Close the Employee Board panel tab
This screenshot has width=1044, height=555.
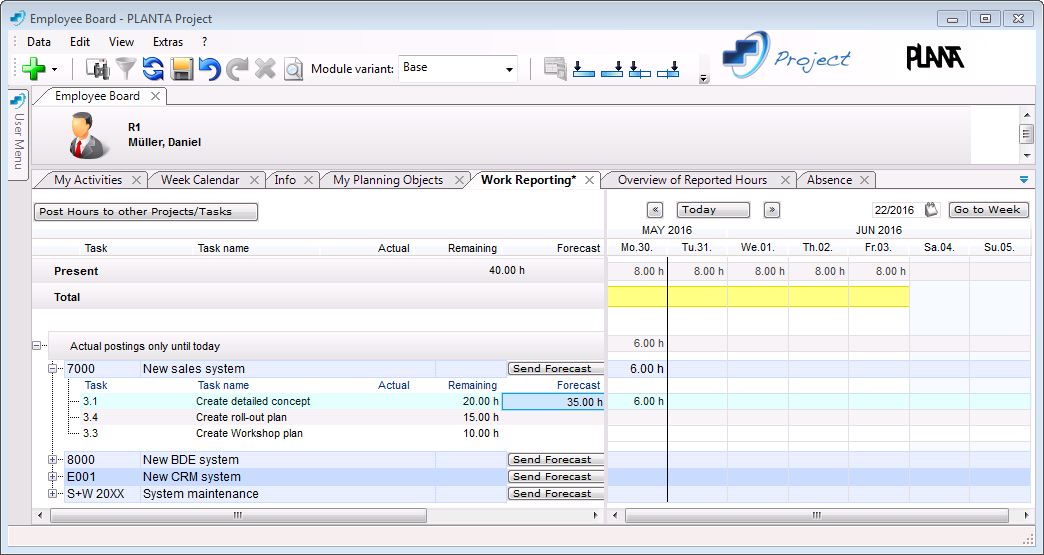point(155,96)
